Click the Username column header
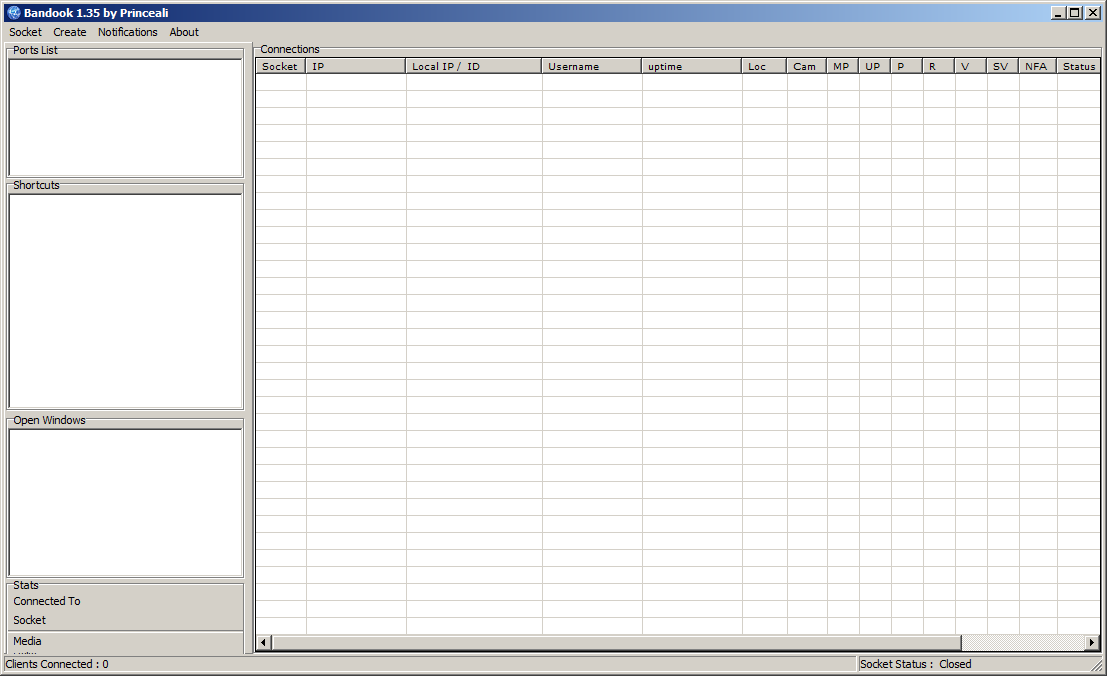 pos(591,67)
